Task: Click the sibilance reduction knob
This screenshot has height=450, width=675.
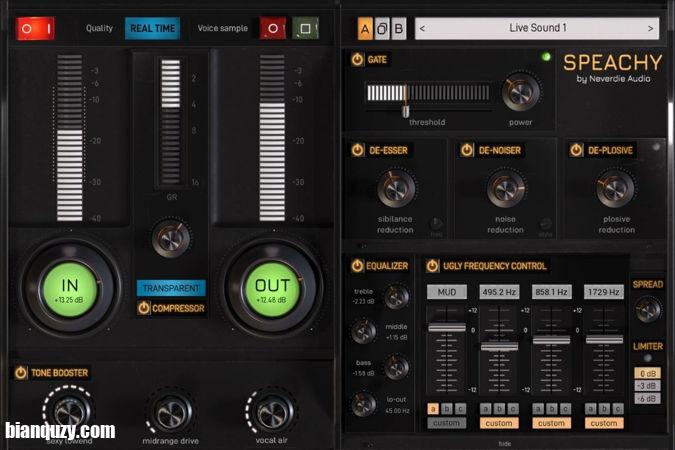Action: 396,189
